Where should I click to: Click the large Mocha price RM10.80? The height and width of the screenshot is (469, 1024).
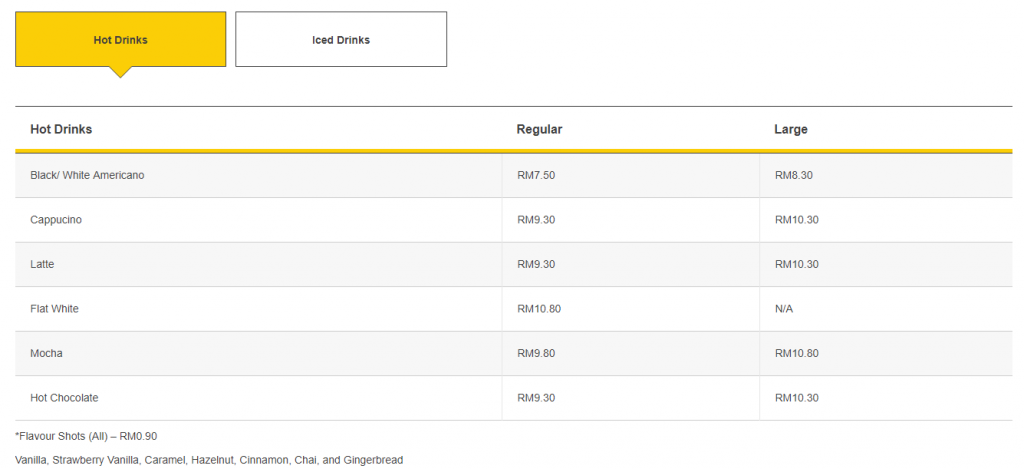tap(796, 353)
